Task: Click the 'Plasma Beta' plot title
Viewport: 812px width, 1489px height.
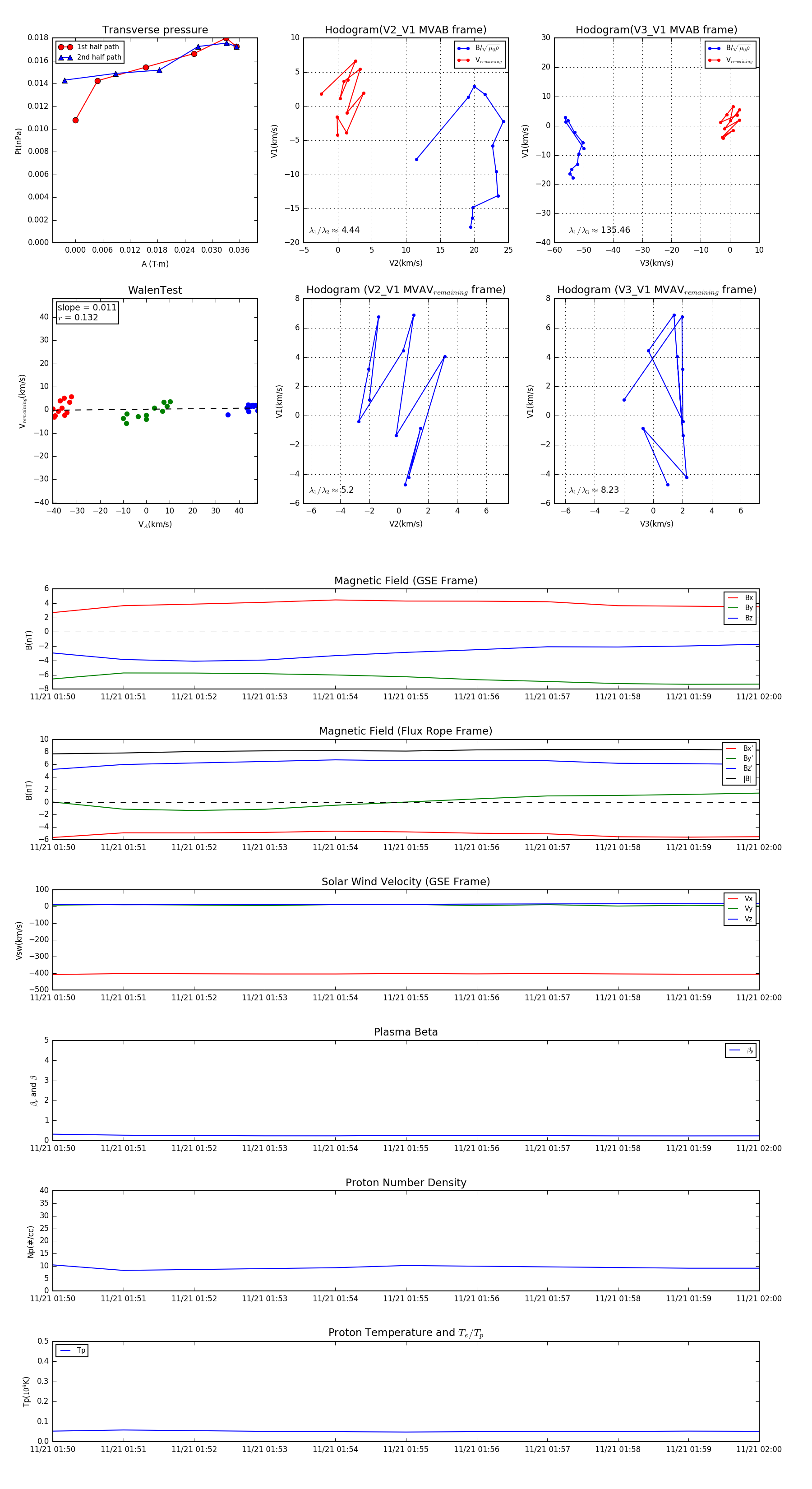Action: pos(406,1032)
